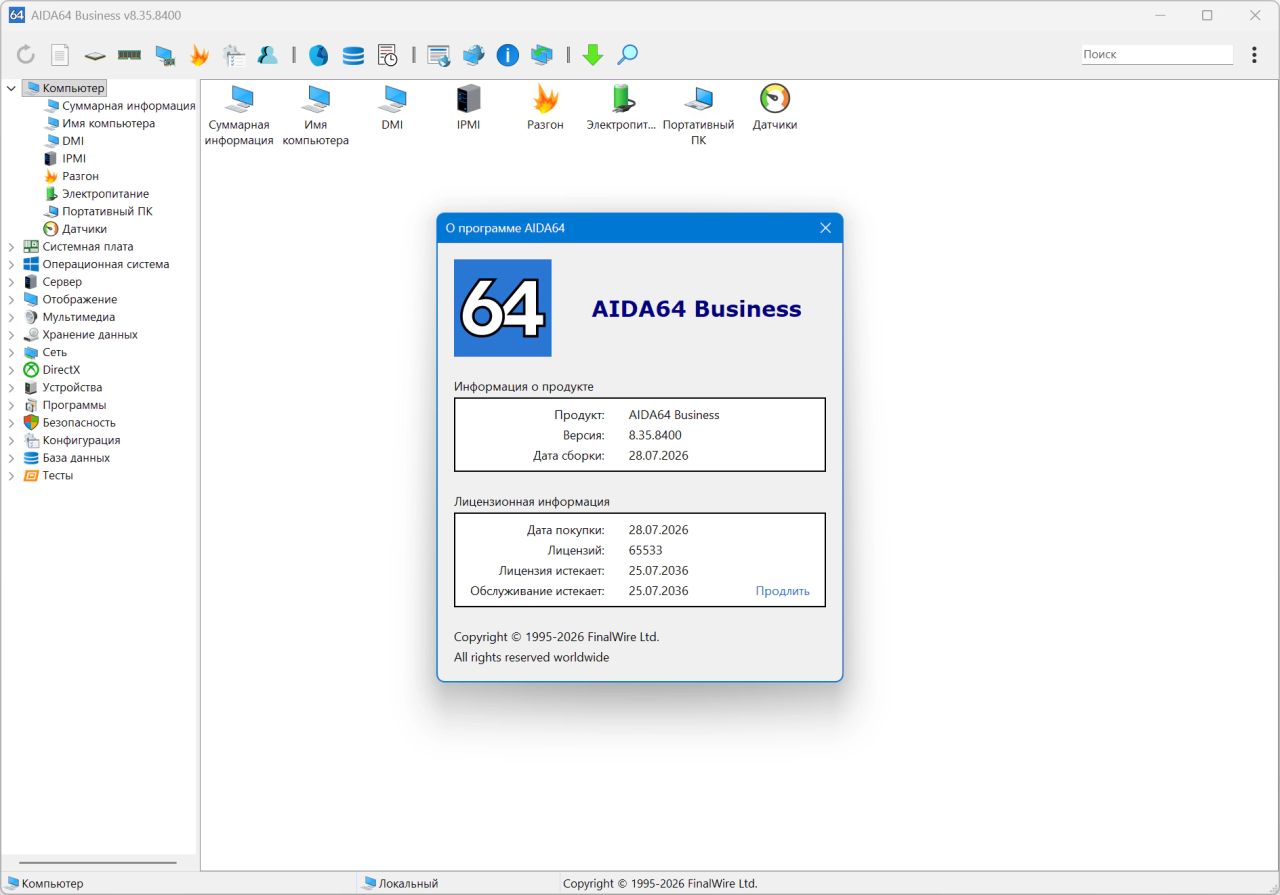The width and height of the screenshot is (1280, 895).
Task: Click the blue database cylinder toolbar icon
Action: pos(353,55)
